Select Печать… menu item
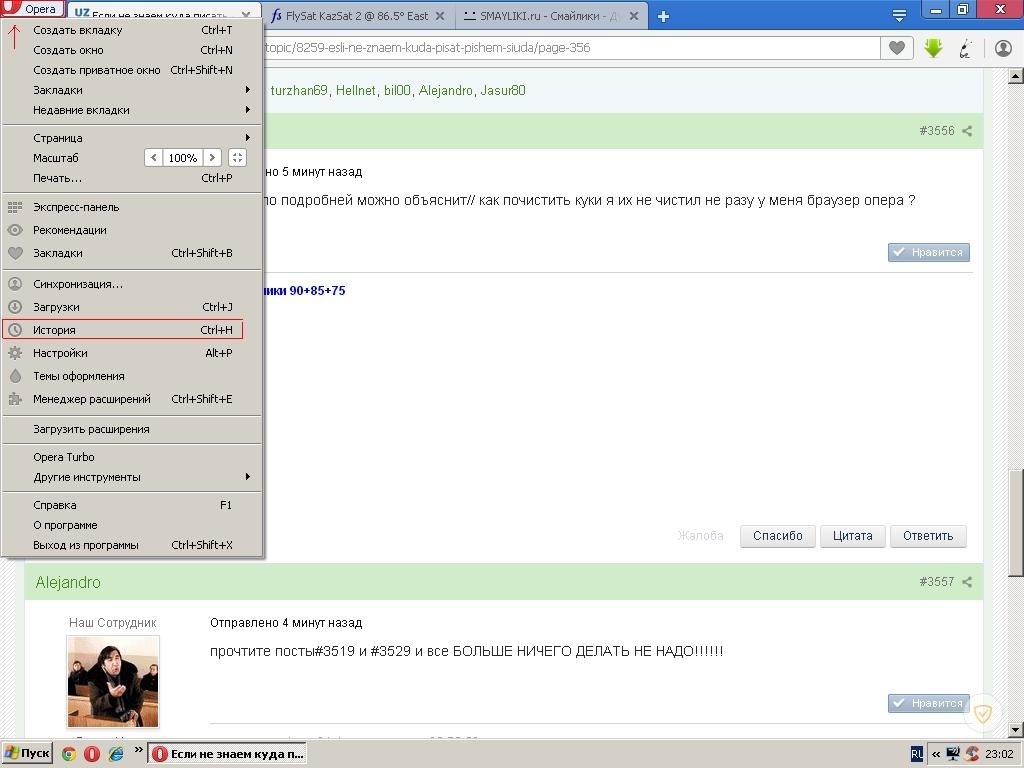 pyautogui.click(x=132, y=178)
